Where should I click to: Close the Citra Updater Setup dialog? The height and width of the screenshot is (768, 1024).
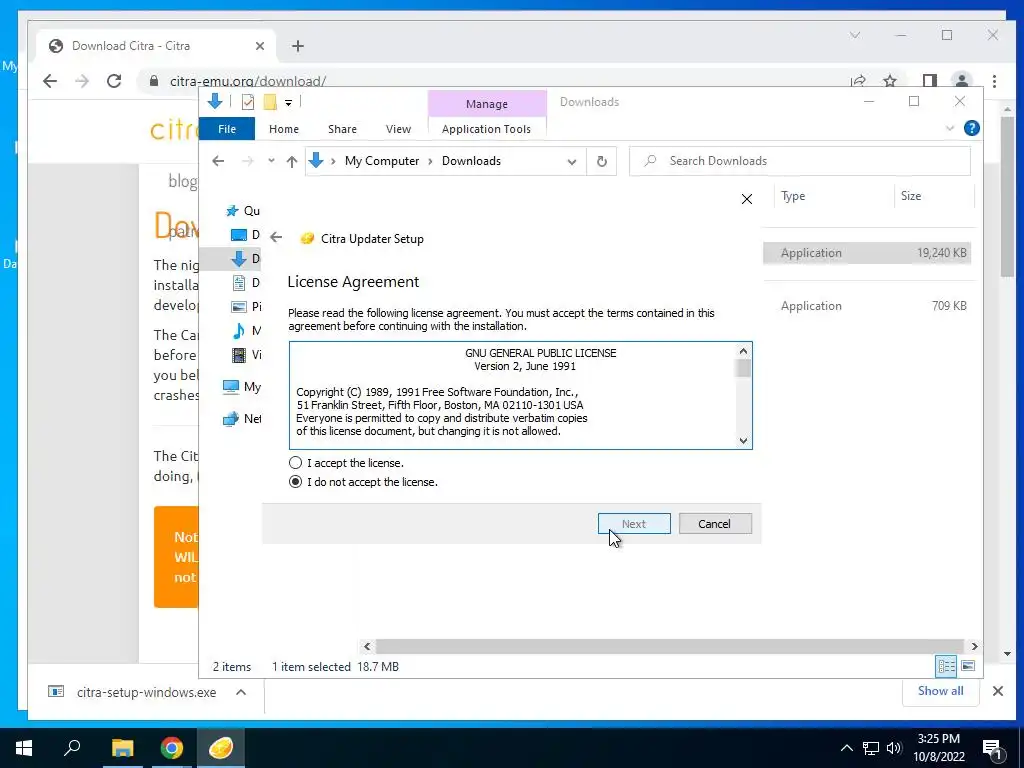746,199
